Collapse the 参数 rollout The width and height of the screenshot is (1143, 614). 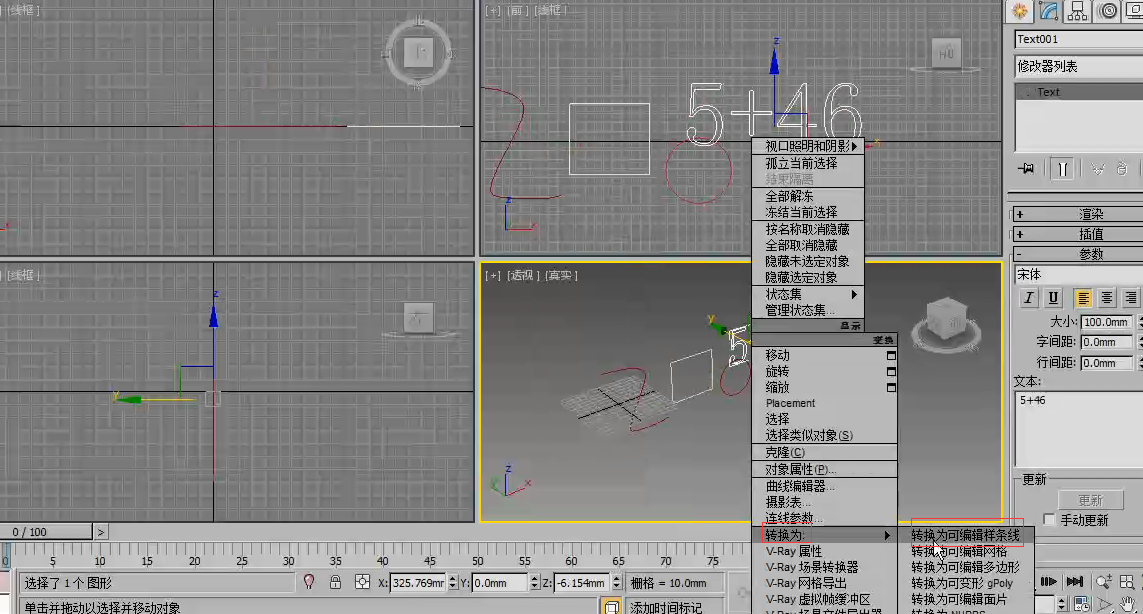tap(1078, 254)
